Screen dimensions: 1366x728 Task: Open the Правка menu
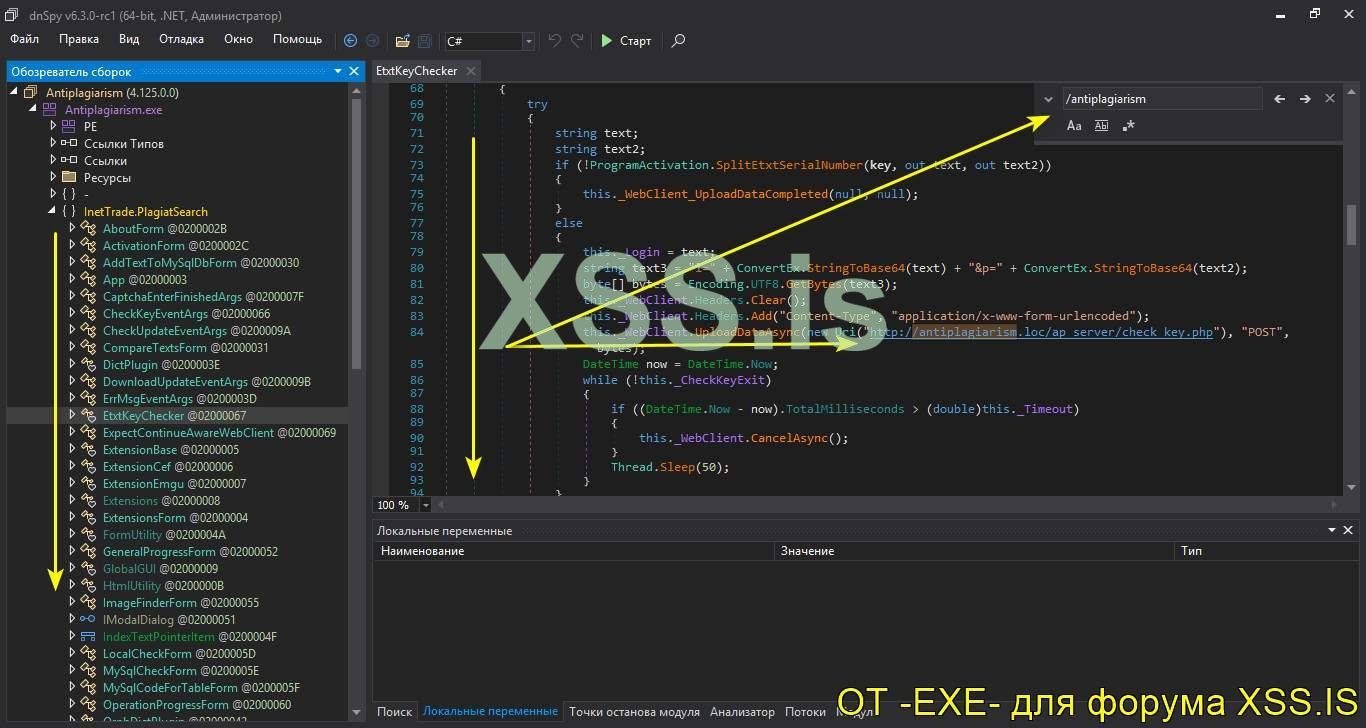point(79,39)
